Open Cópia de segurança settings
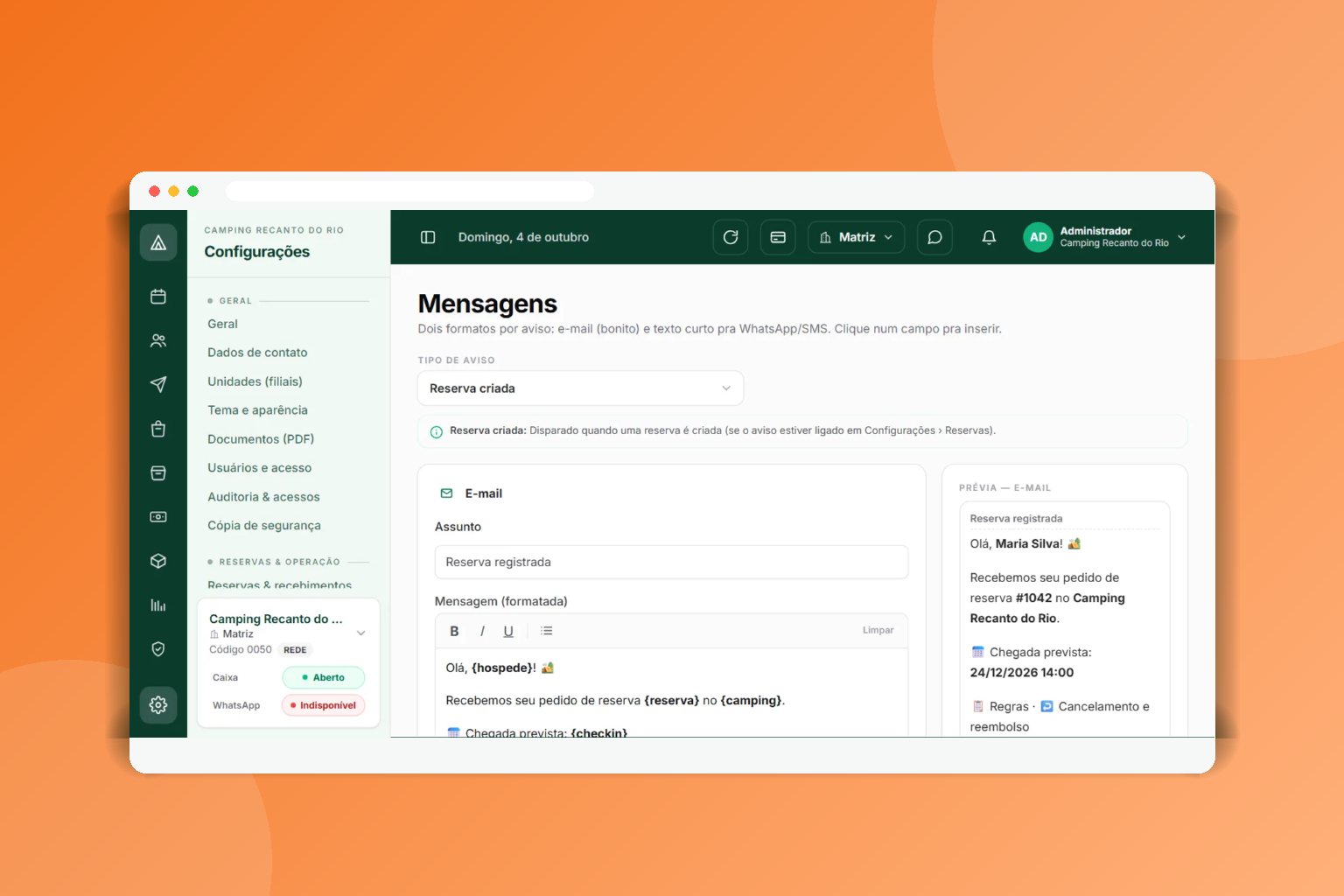This screenshot has height=896, width=1344. click(264, 526)
